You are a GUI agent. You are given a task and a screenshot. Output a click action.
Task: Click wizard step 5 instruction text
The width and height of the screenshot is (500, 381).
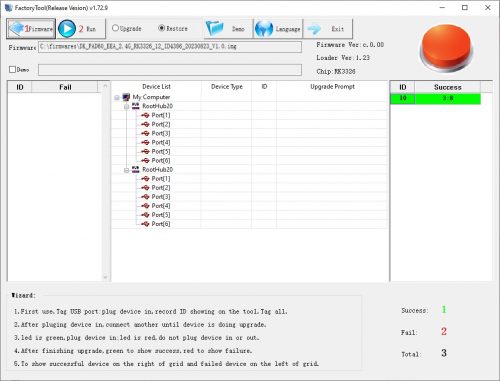[166, 363]
